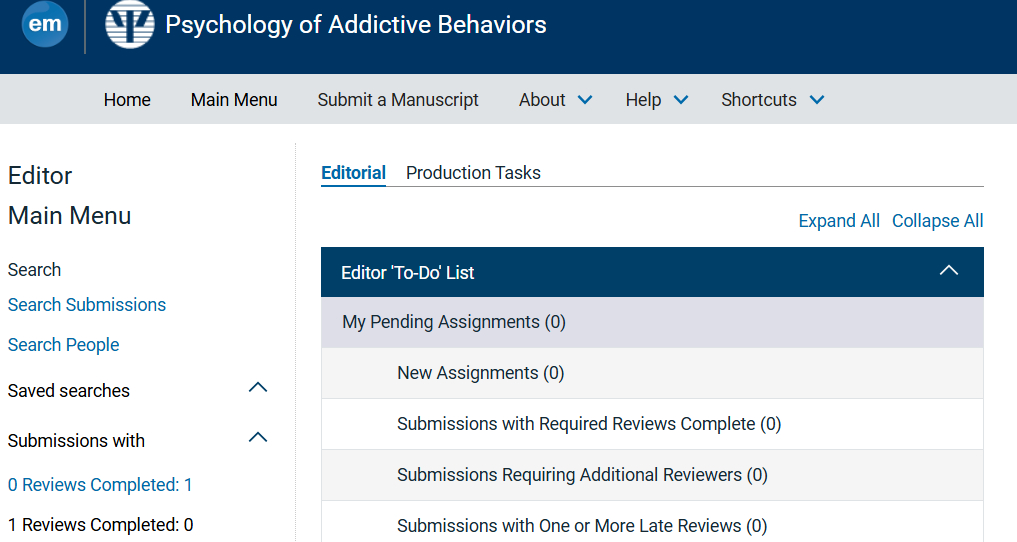Open the Search Submissions link
Viewport: 1017px width, 542px height.
click(87, 305)
